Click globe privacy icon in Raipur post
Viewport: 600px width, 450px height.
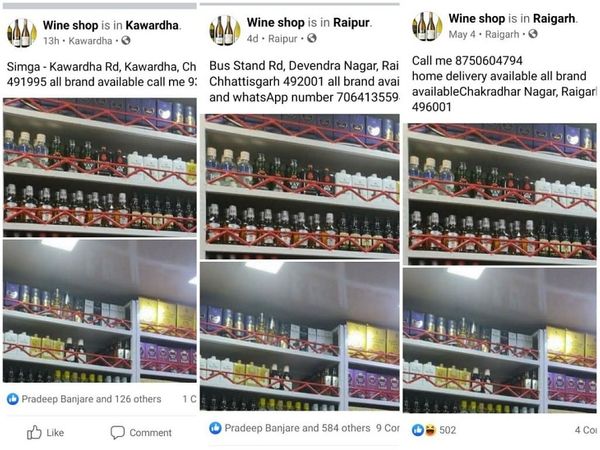[x=312, y=38]
